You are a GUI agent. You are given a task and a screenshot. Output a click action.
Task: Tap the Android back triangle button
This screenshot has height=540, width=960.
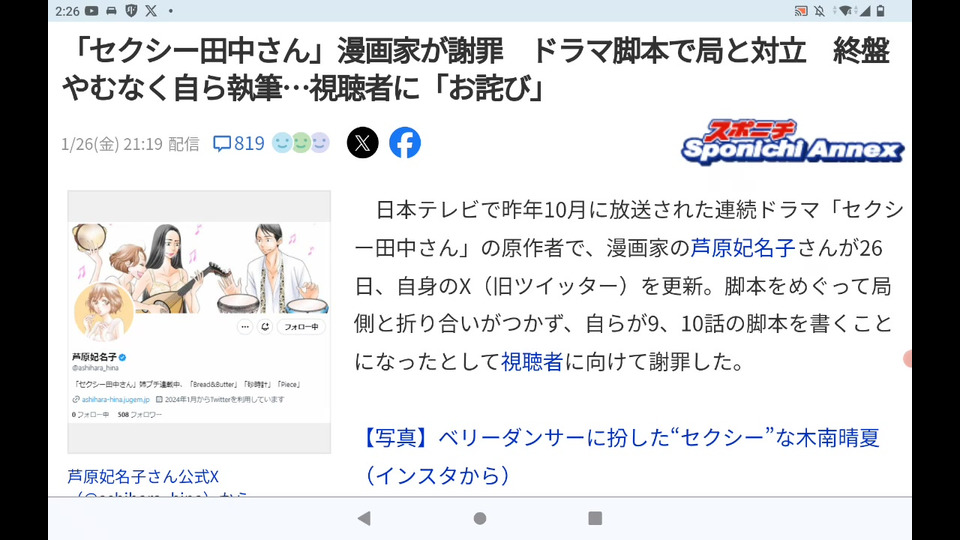[364, 519]
